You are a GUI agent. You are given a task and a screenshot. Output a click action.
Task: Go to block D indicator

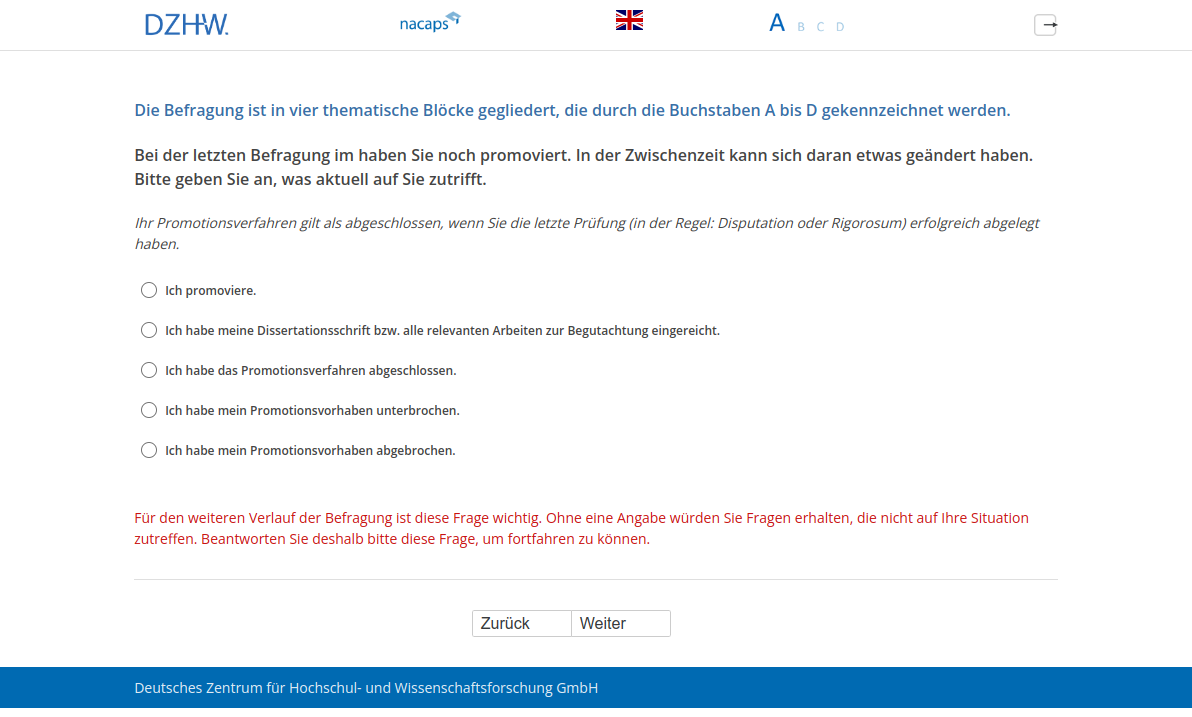[x=840, y=27]
